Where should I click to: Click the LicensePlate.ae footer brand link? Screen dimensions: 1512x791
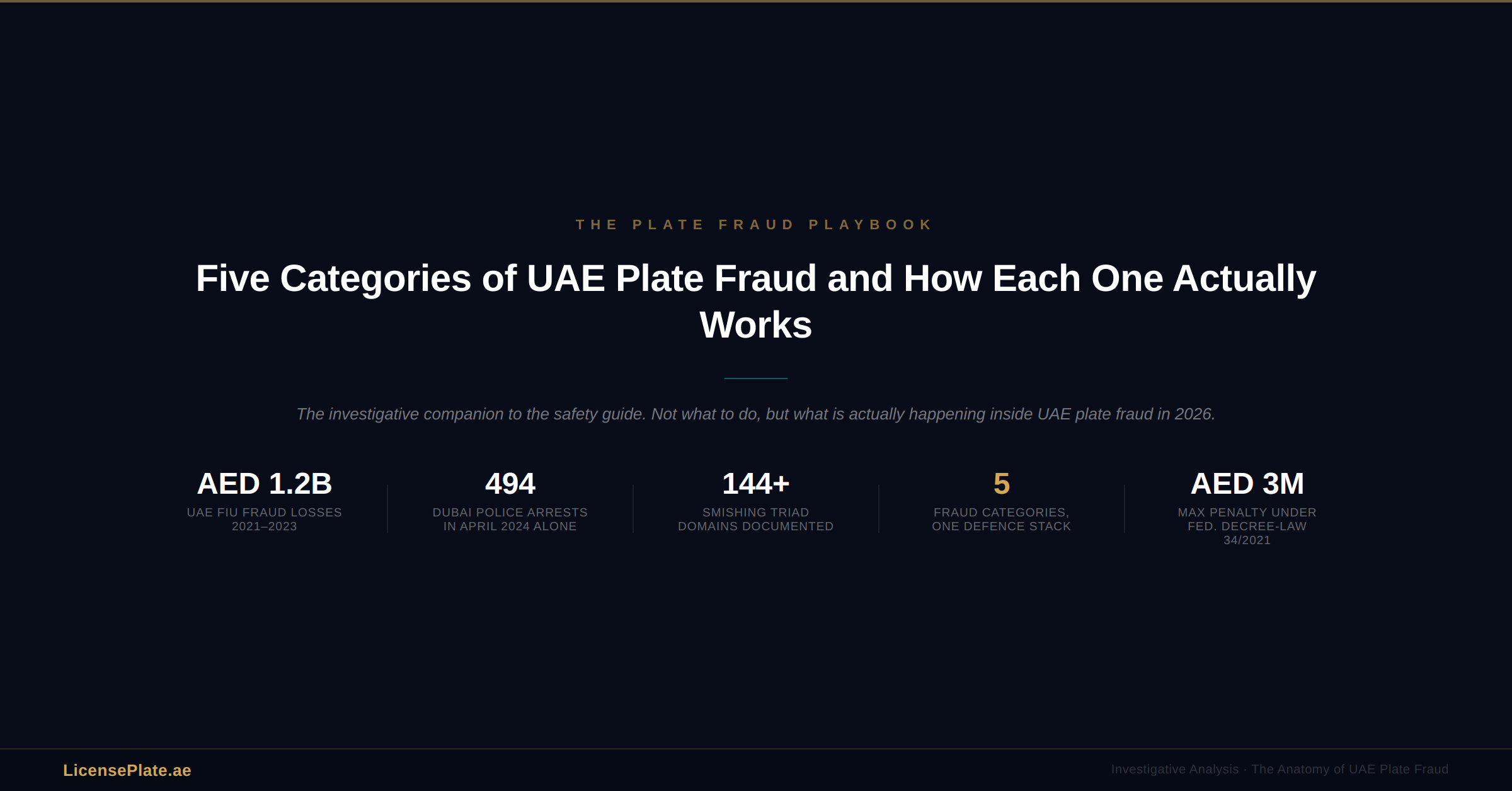tap(127, 770)
